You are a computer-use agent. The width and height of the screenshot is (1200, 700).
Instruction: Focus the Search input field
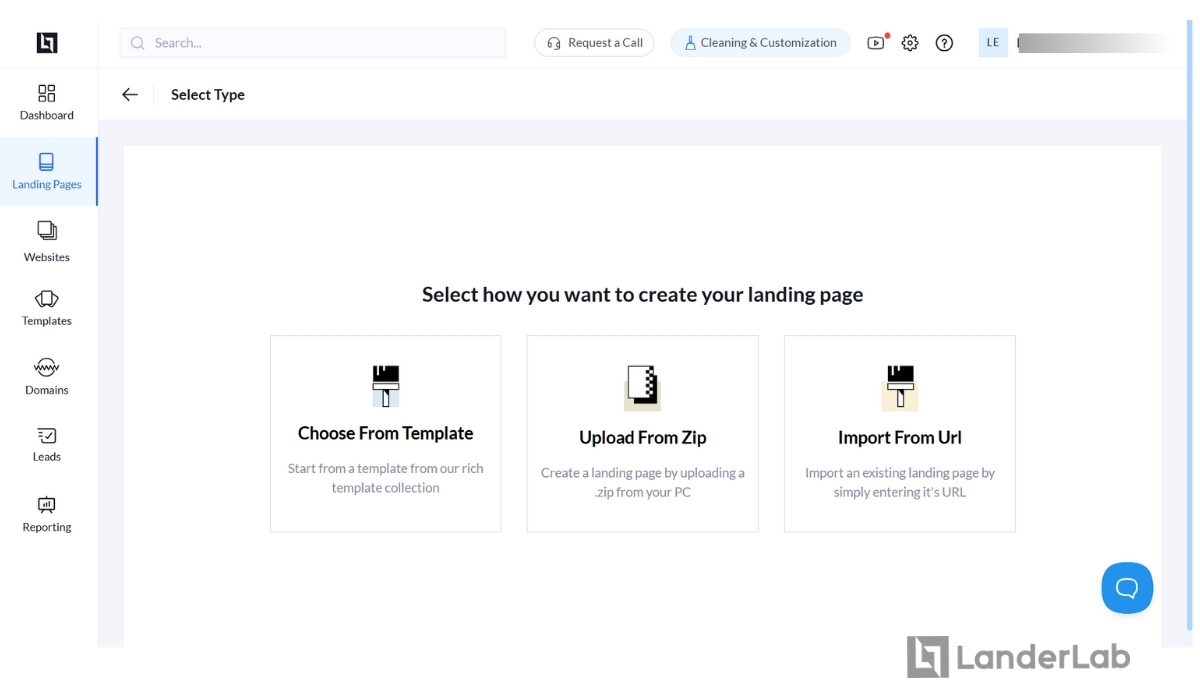pos(312,43)
